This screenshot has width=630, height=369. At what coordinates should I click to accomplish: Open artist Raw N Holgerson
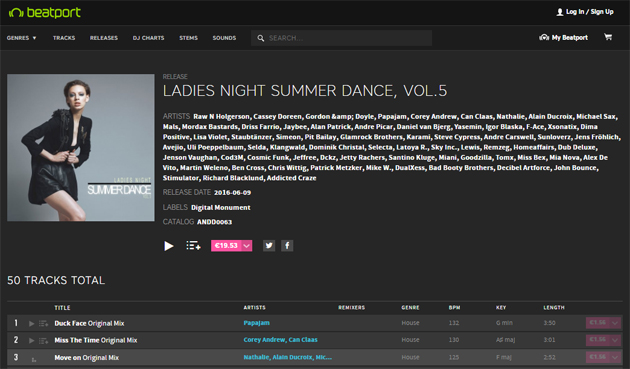coord(221,117)
